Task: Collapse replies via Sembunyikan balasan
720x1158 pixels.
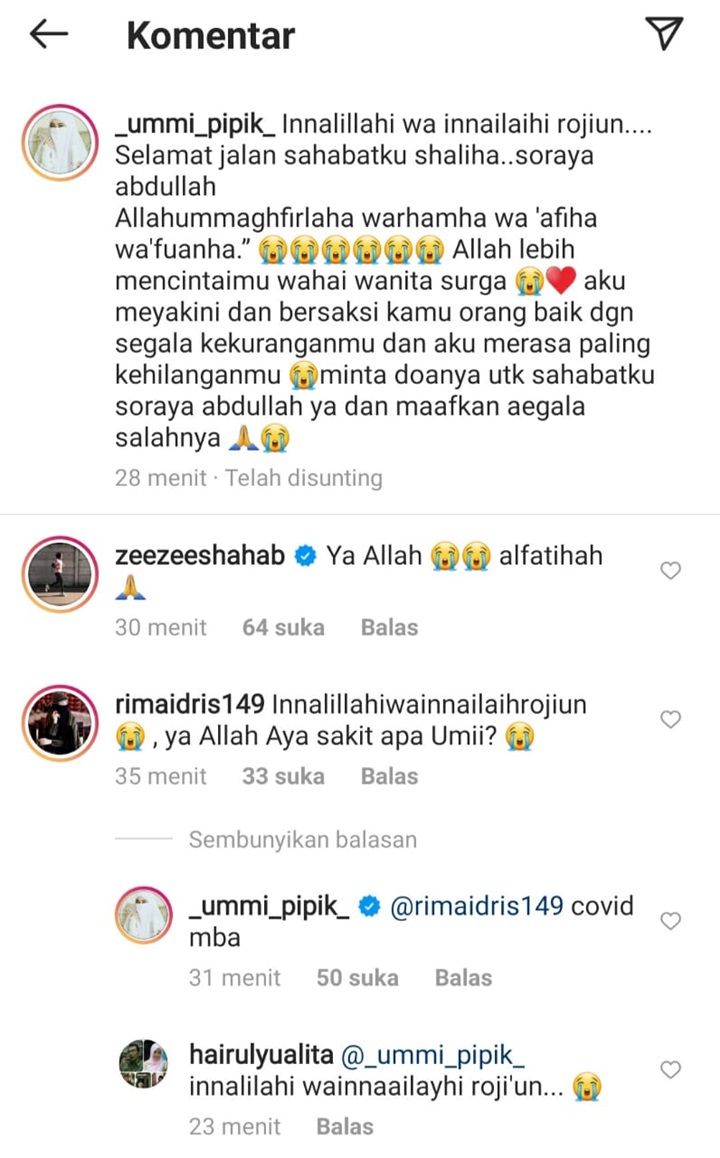Action: 303,840
